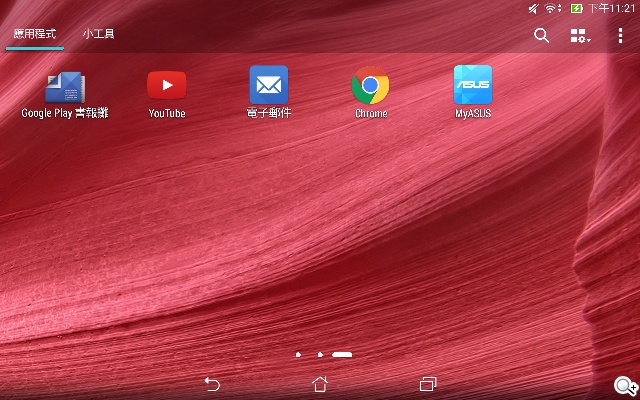Tap the Back navigation button

point(212,384)
